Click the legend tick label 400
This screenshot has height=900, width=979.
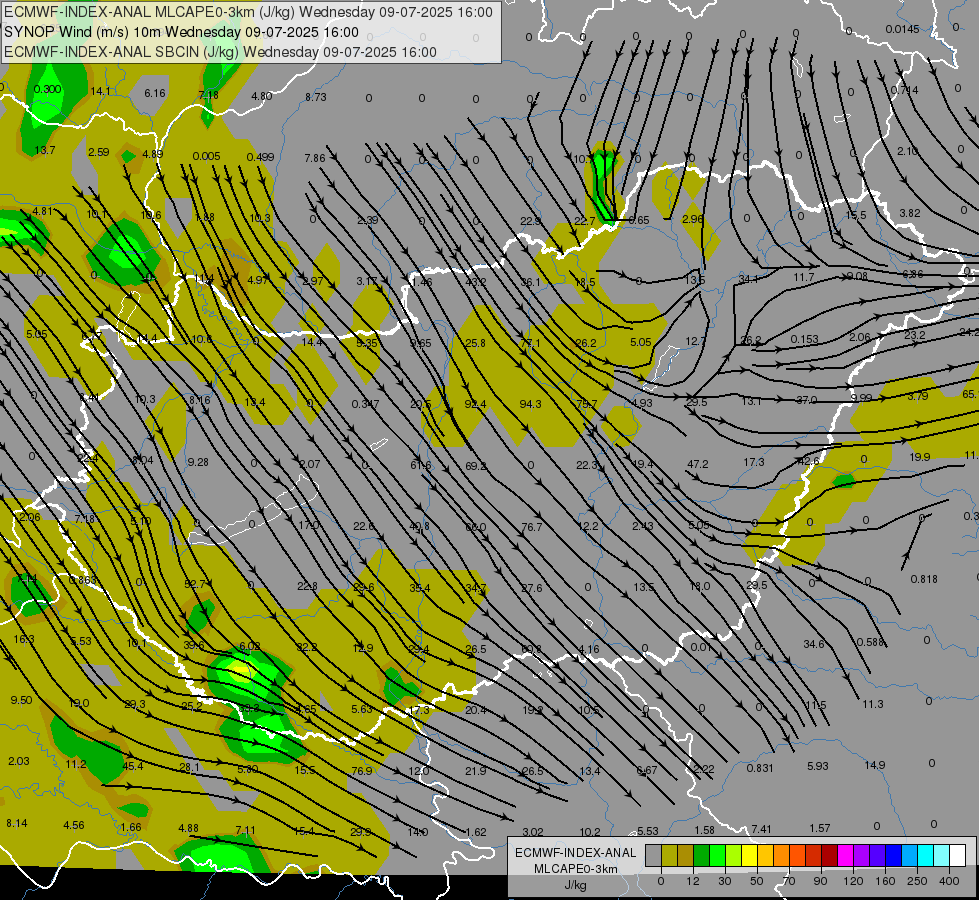tap(949, 881)
